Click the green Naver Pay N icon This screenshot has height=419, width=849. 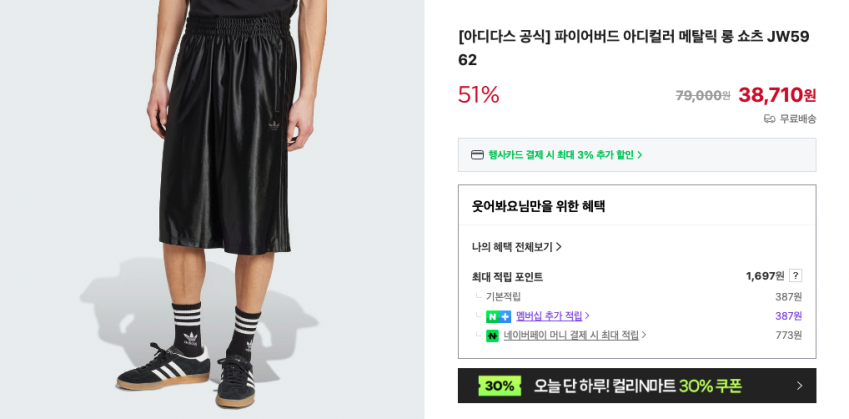[x=492, y=336]
